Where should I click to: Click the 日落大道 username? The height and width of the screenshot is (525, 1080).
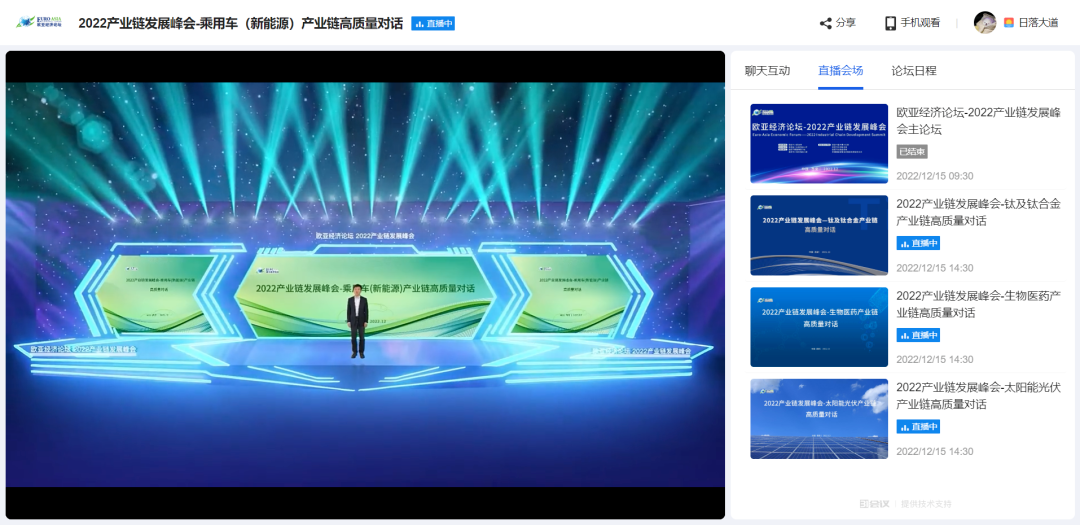tap(1038, 23)
